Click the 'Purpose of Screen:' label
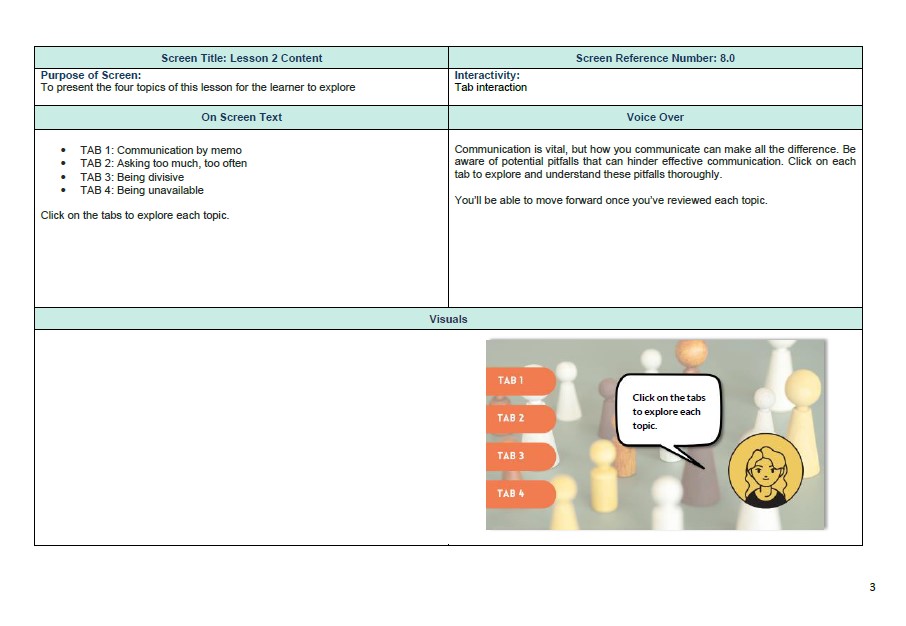 tap(91, 75)
